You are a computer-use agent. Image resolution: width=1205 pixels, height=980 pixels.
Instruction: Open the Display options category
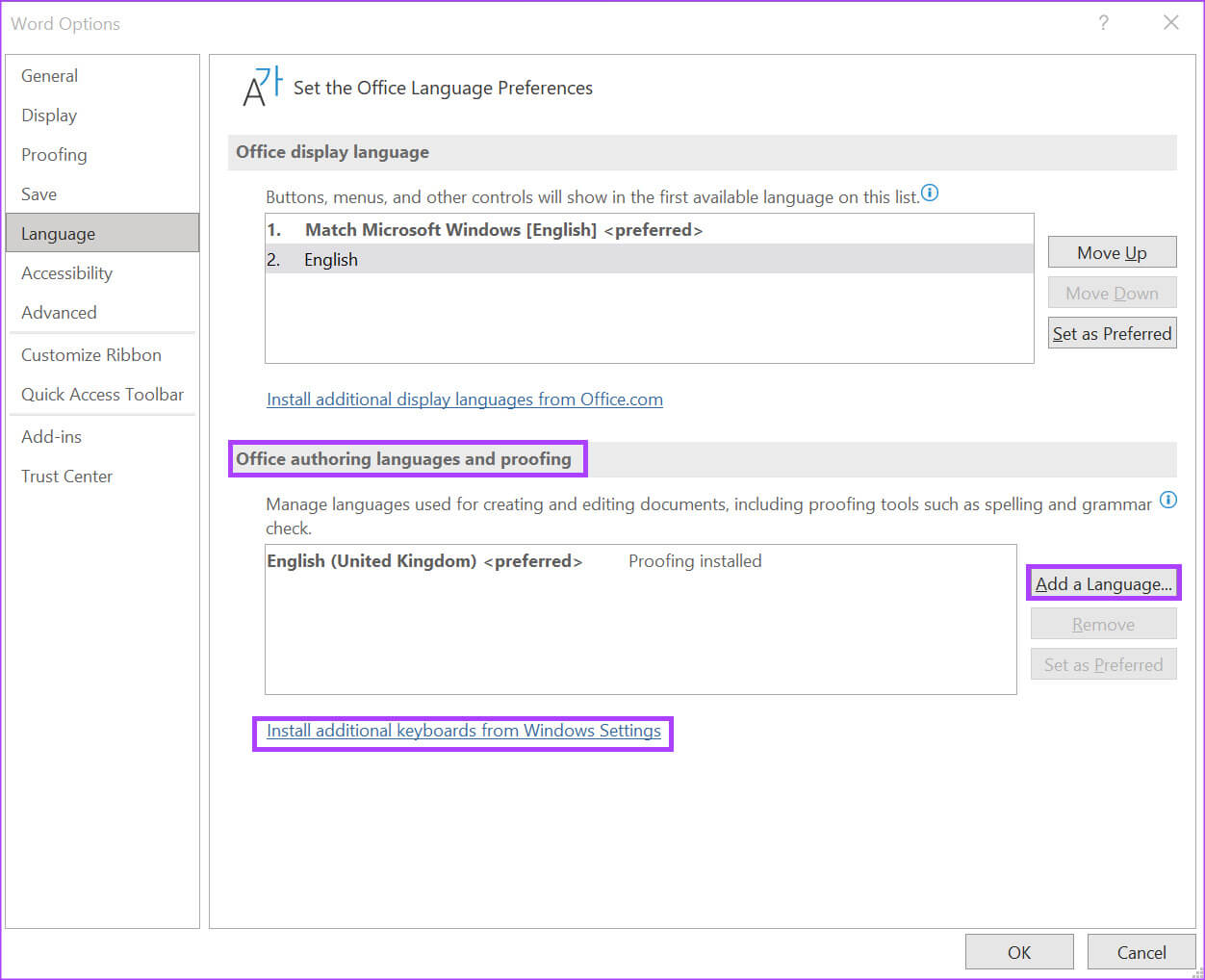[102, 116]
